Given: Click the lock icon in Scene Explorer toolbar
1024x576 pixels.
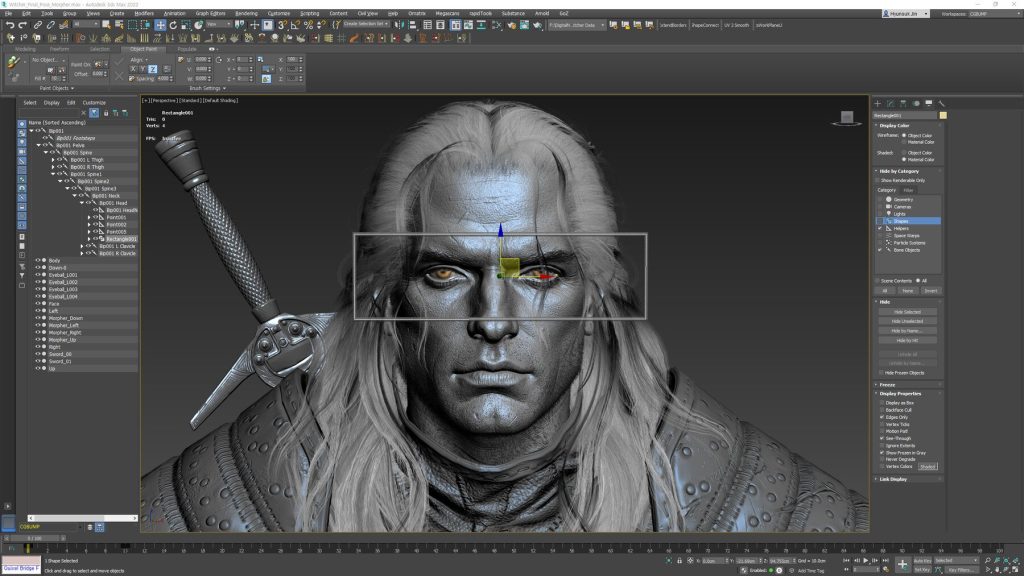Looking at the screenshot, I should [x=106, y=113].
